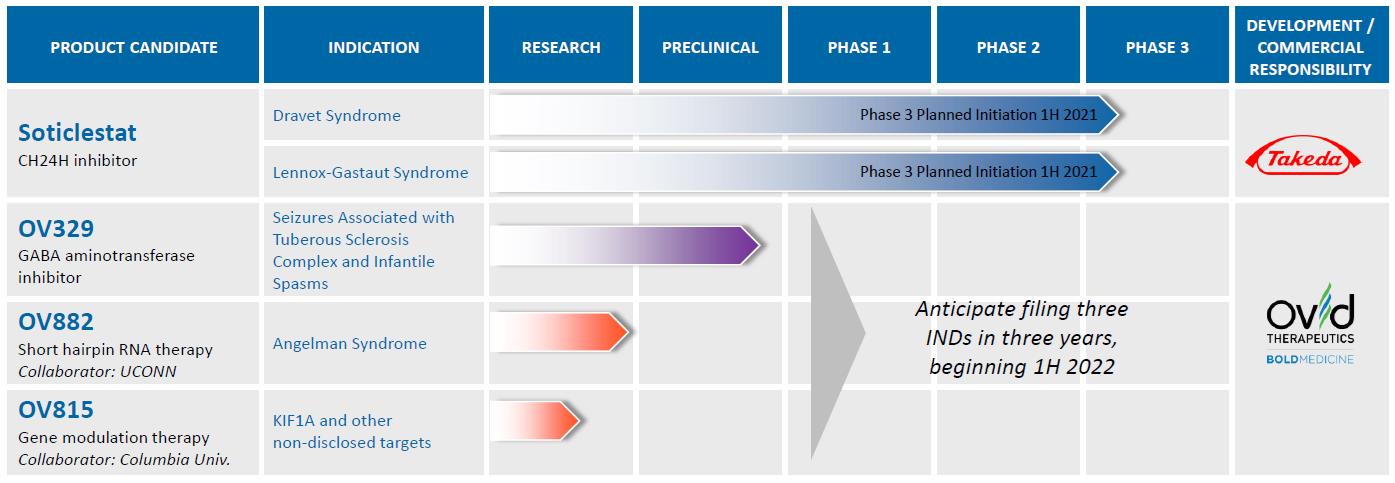Open the Angelman Syndrome indication
The image size is (1395, 483).
click(349, 344)
